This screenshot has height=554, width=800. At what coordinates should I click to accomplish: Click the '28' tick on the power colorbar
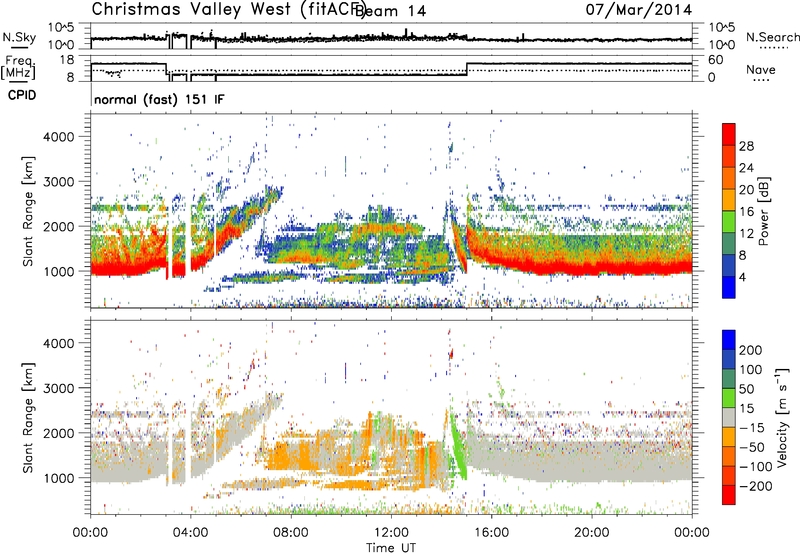coord(746,146)
